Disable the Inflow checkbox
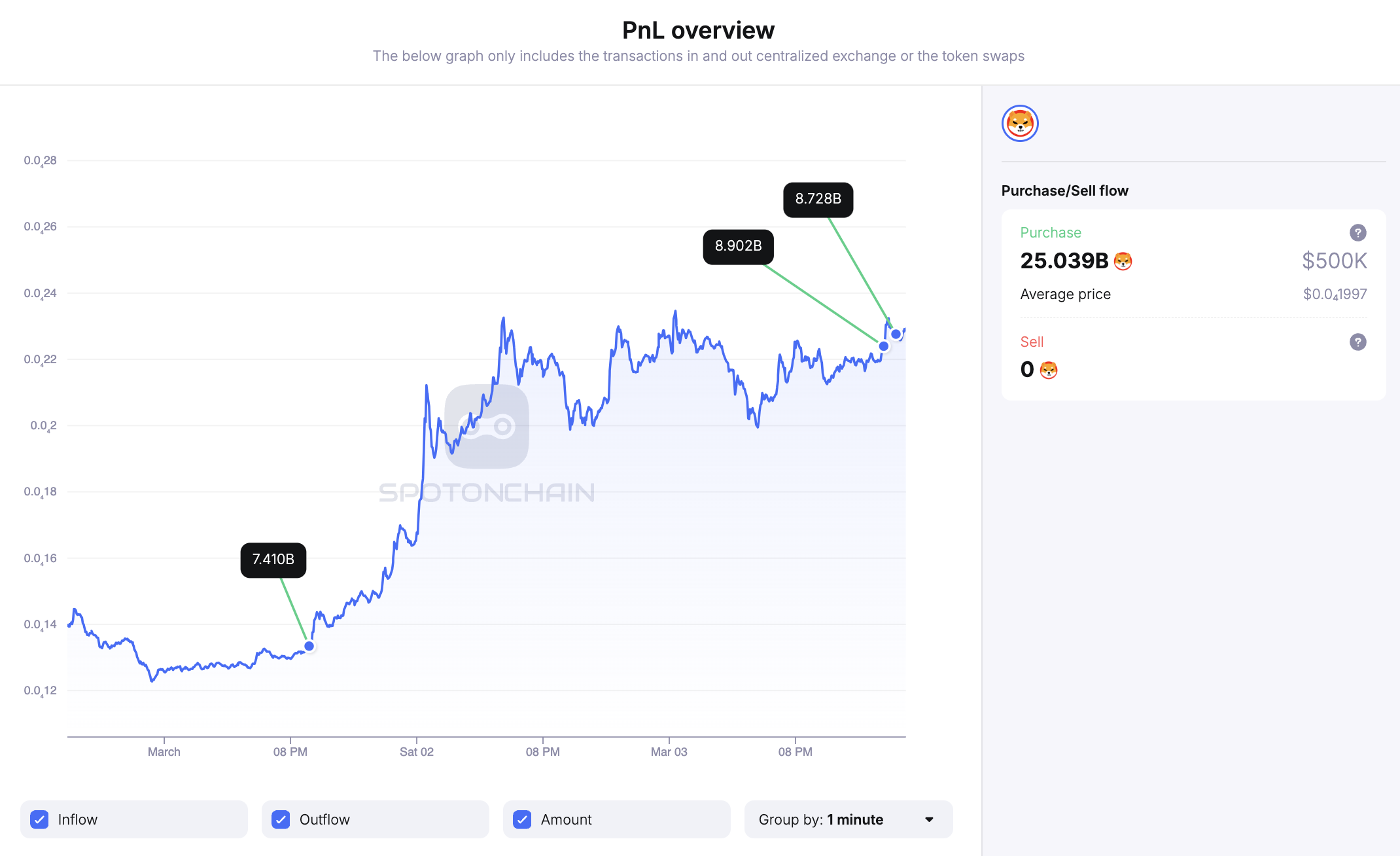The image size is (1400, 856). coord(40,819)
